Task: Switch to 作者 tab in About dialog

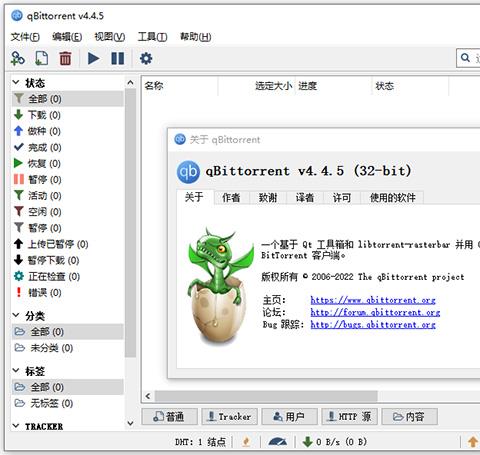Action: pos(231,198)
